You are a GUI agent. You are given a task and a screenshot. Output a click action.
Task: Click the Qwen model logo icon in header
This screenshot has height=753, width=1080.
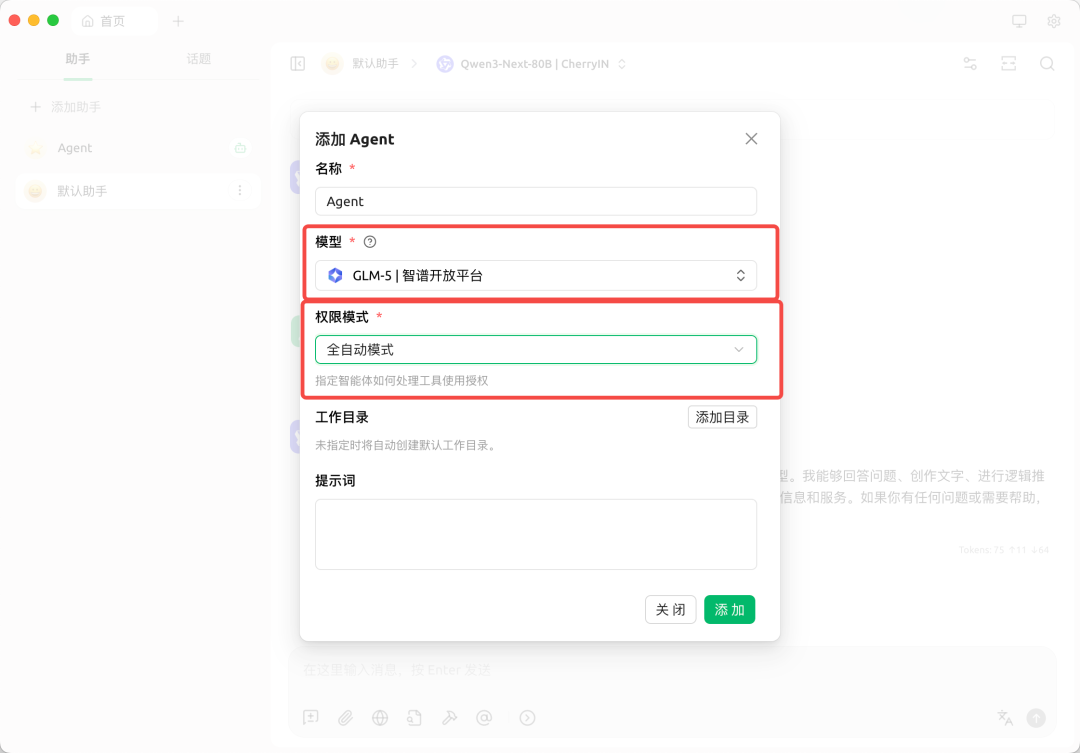coord(445,64)
